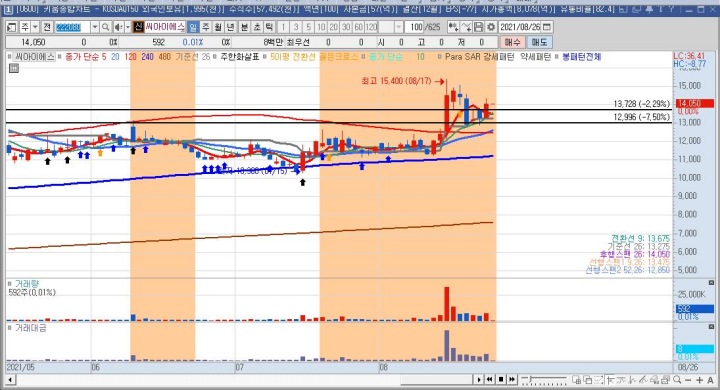Image resolution: width=720 pixels, height=390 pixels.
Task: Click the save chart floppy disk icon
Action: tap(478, 27)
